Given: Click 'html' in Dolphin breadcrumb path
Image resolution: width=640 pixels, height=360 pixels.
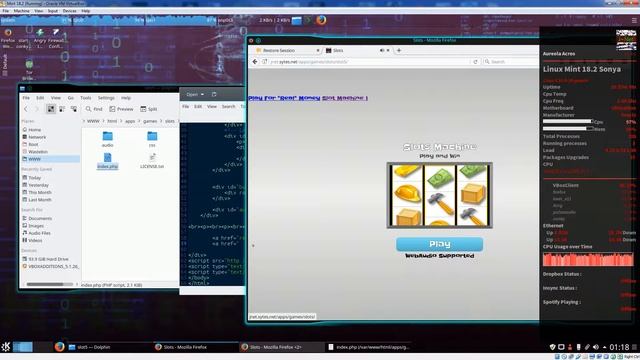Looking at the screenshot, I should (x=112, y=121).
